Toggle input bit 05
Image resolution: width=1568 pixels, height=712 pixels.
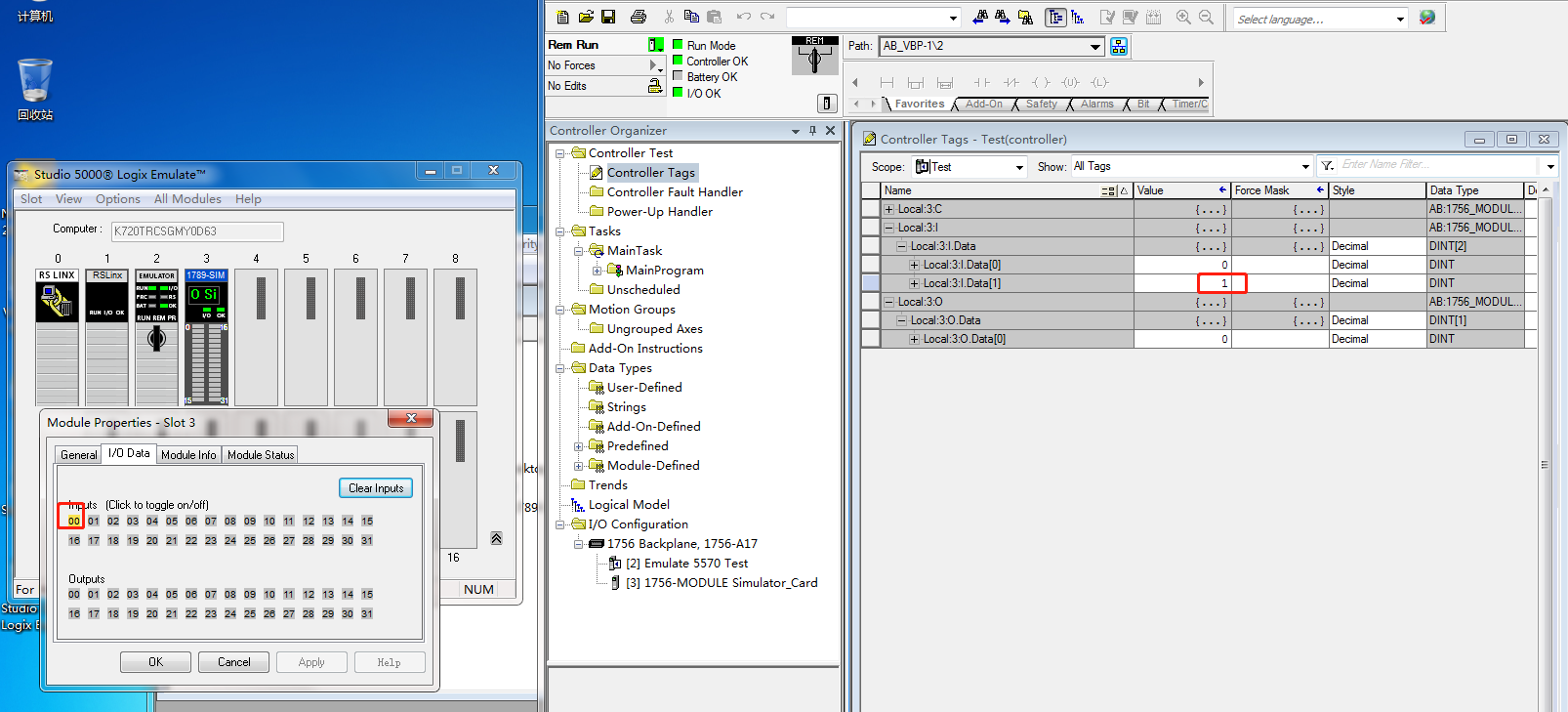(x=172, y=522)
